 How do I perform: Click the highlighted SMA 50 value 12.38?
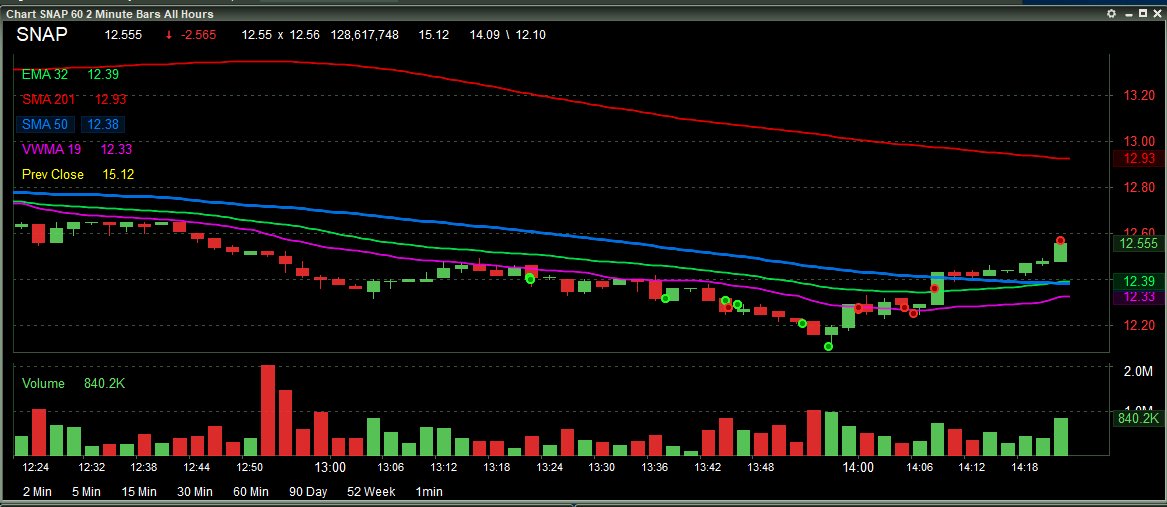click(x=103, y=124)
